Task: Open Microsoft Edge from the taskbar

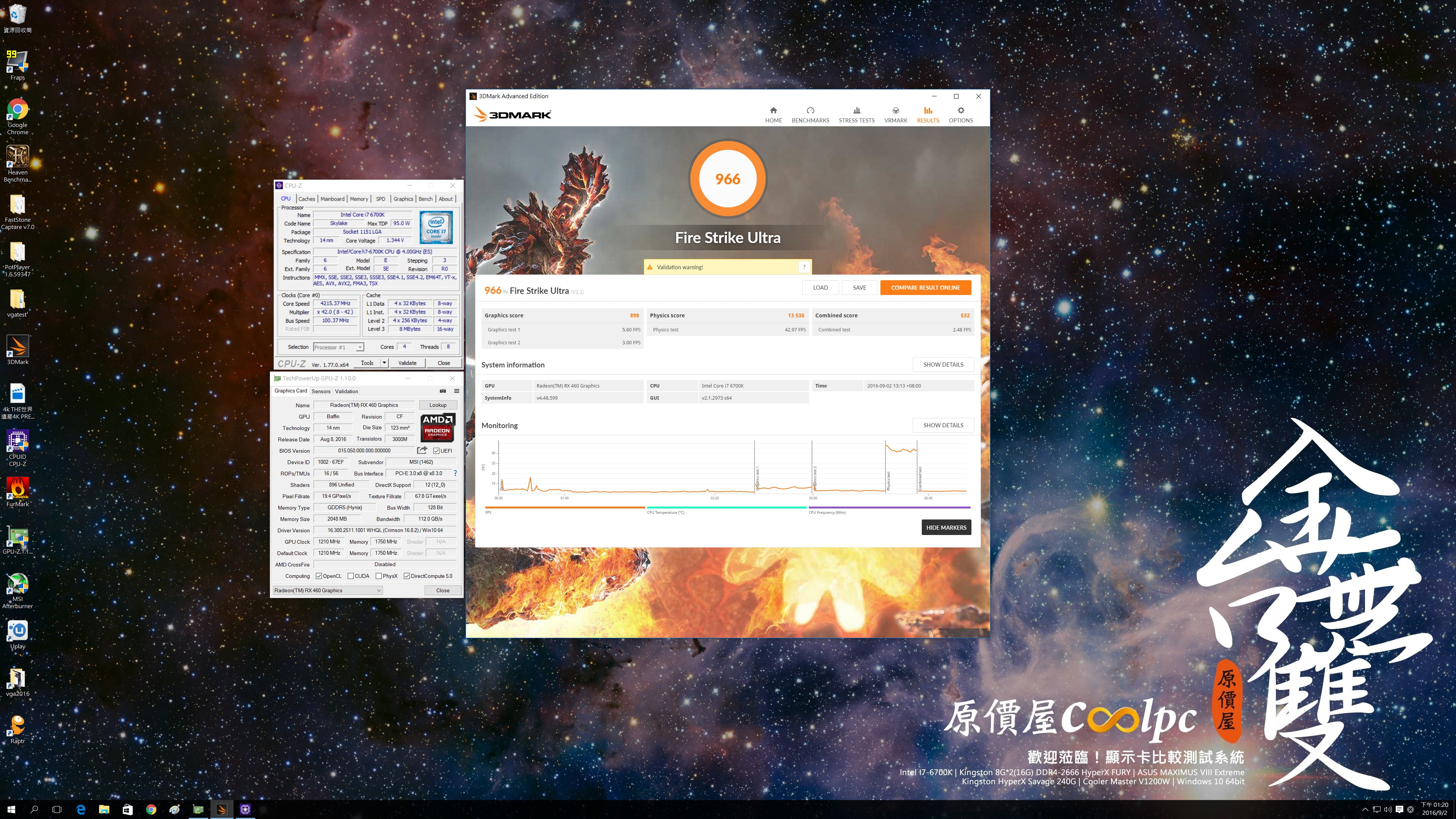Action: click(x=81, y=810)
